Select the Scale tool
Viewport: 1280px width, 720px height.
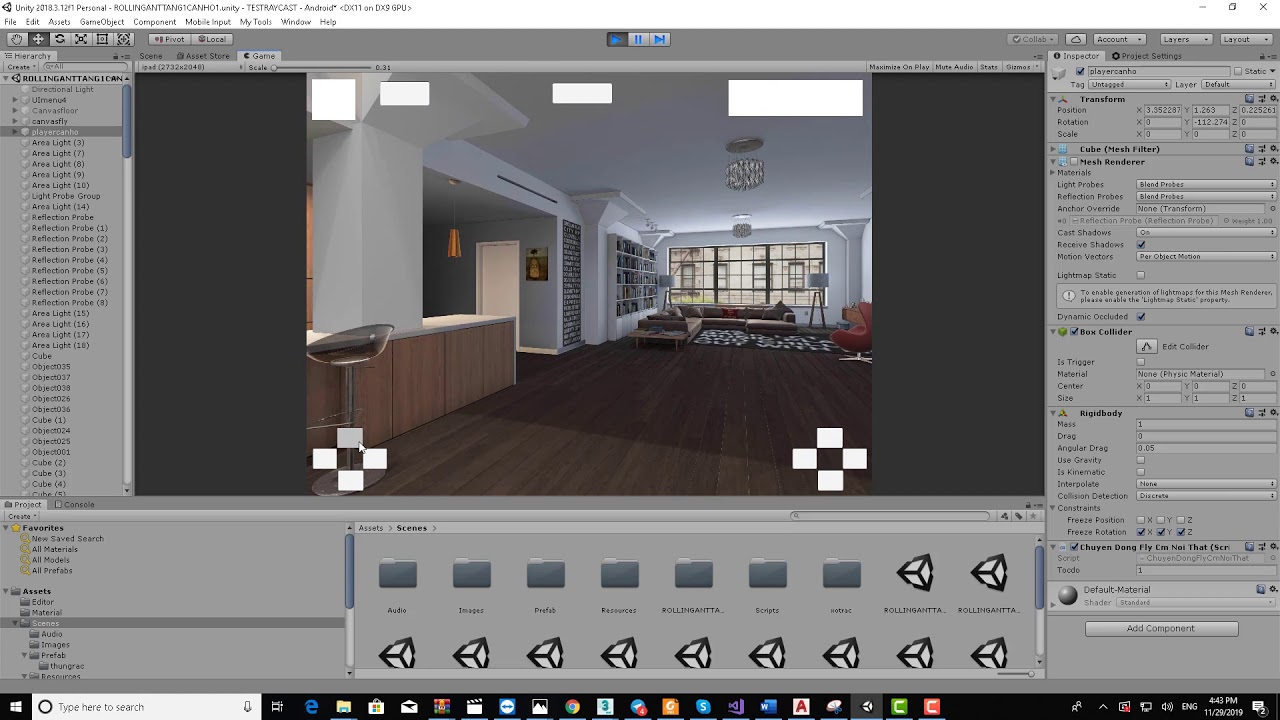pos(82,39)
